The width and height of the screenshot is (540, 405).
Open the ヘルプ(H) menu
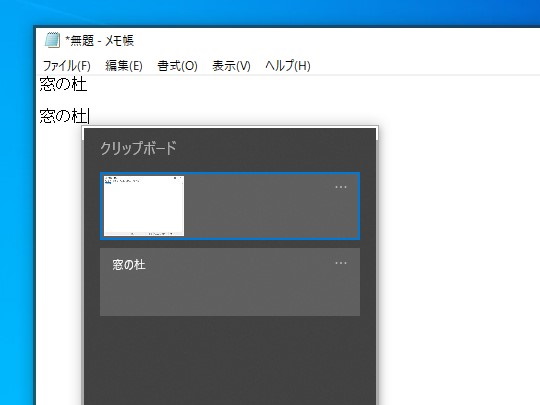[288, 65]
